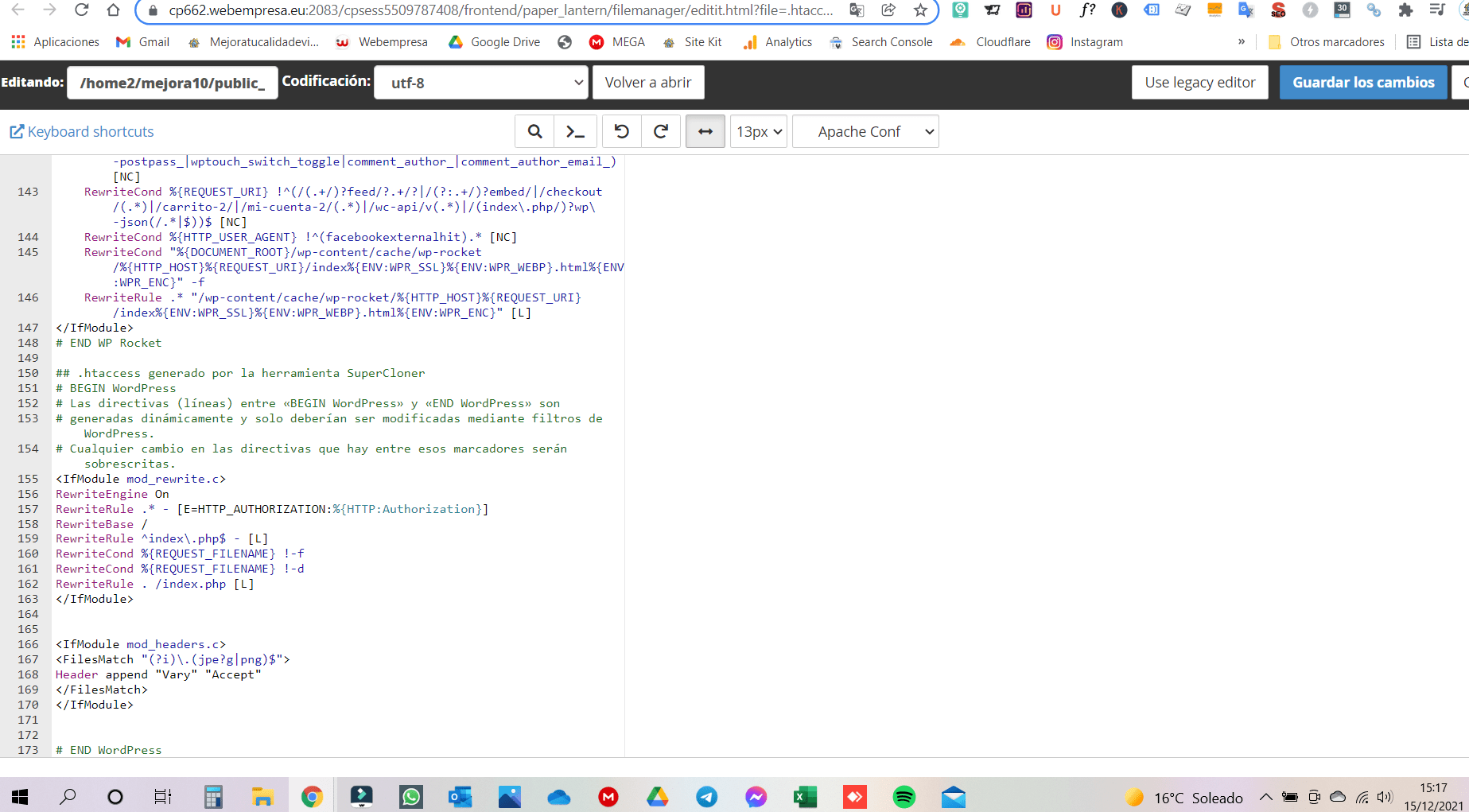Screen dimensions: 1469x812
Task: Open the Instagram bookmark
Action: pos(1085,42)
